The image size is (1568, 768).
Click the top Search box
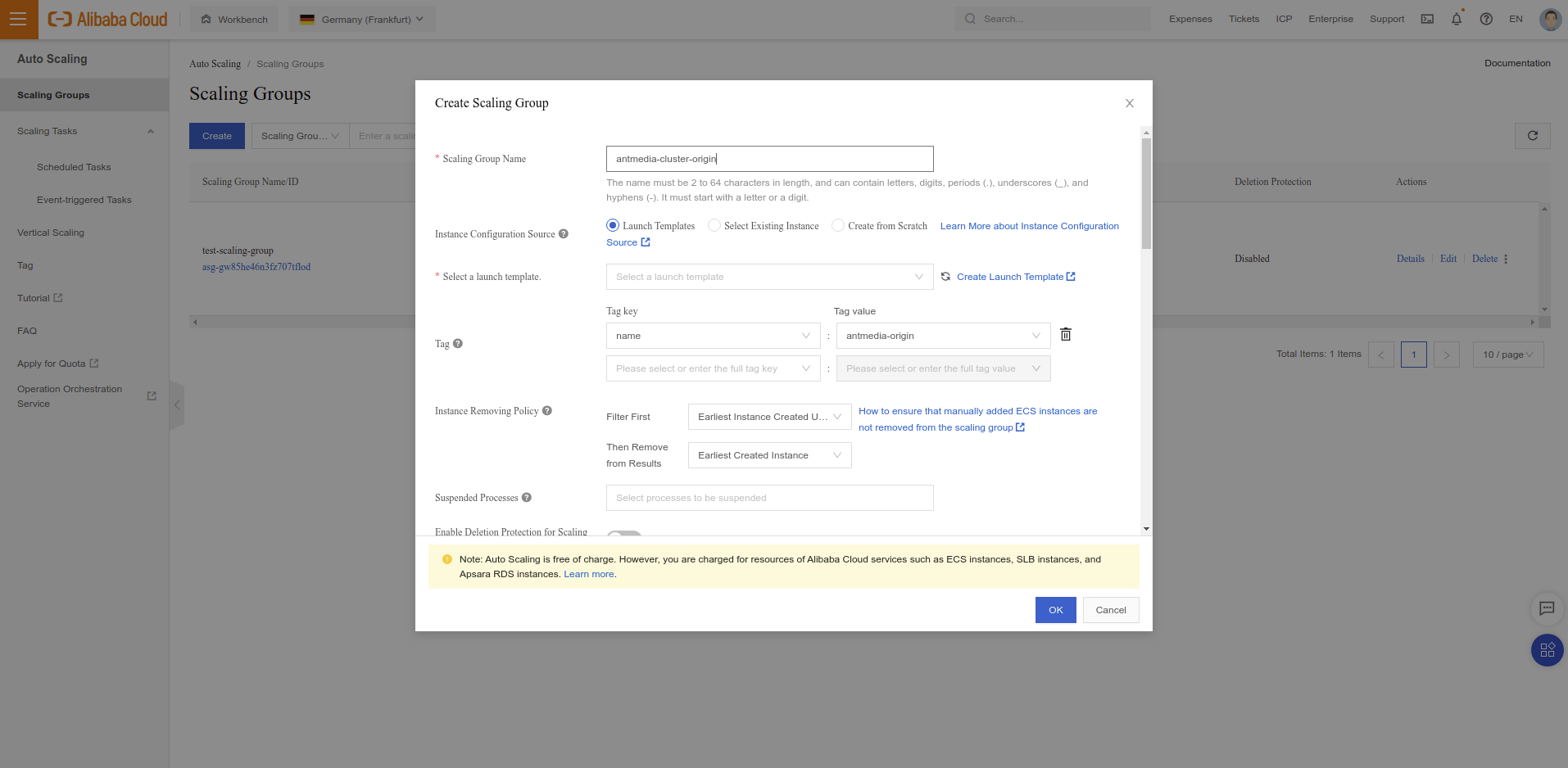point(1053,19)
